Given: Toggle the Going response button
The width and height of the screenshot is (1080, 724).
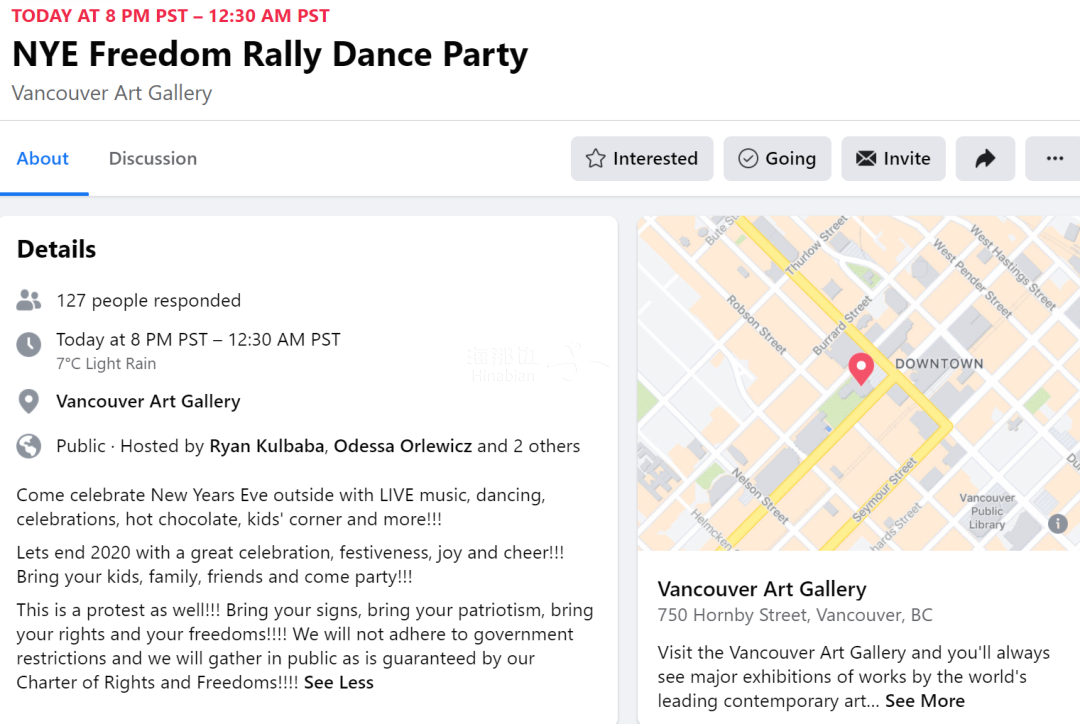Looking at the screenshot, I should [777, 159].
